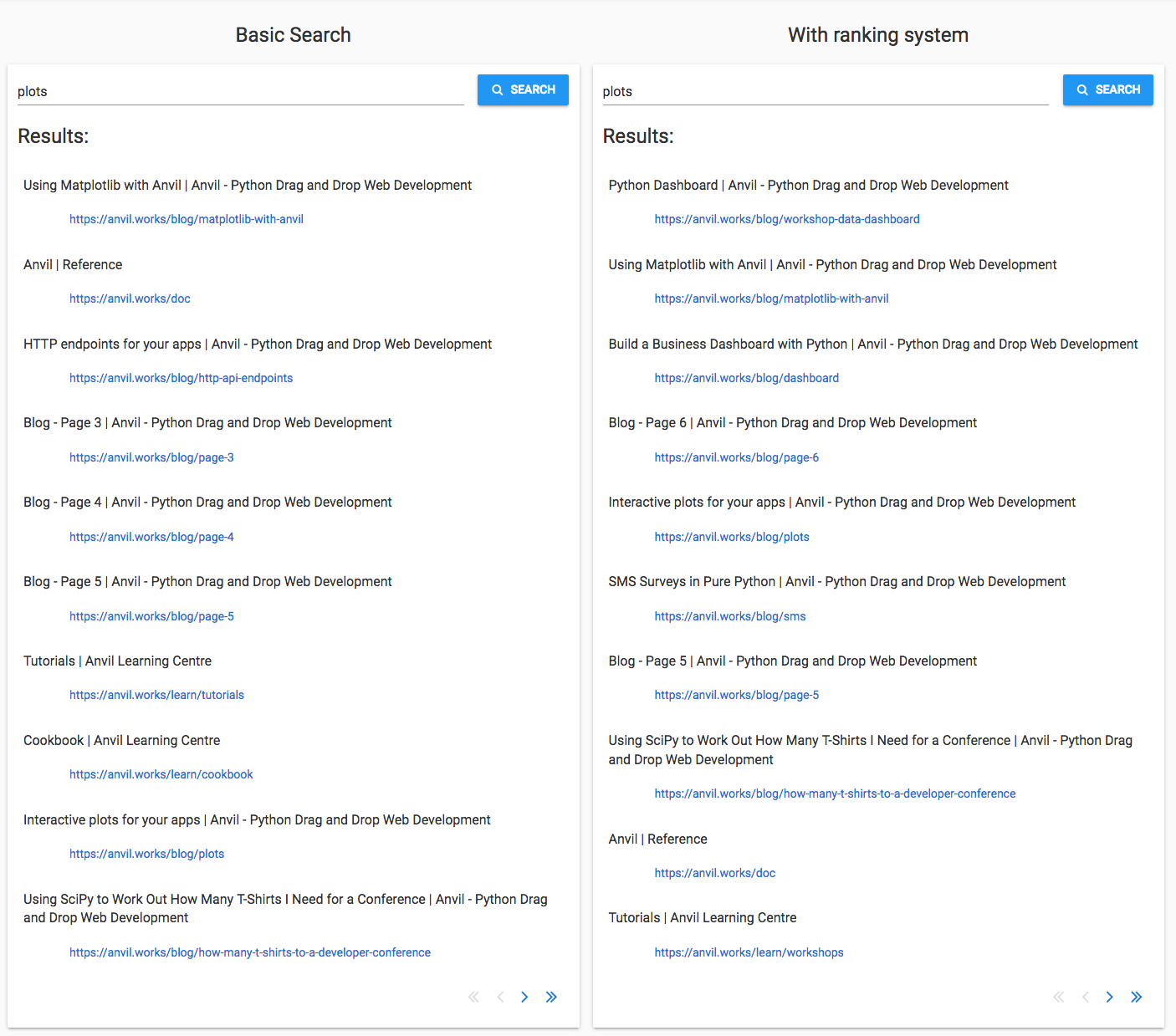
Task: Open the blog/sms link
Action: [729, 616]
